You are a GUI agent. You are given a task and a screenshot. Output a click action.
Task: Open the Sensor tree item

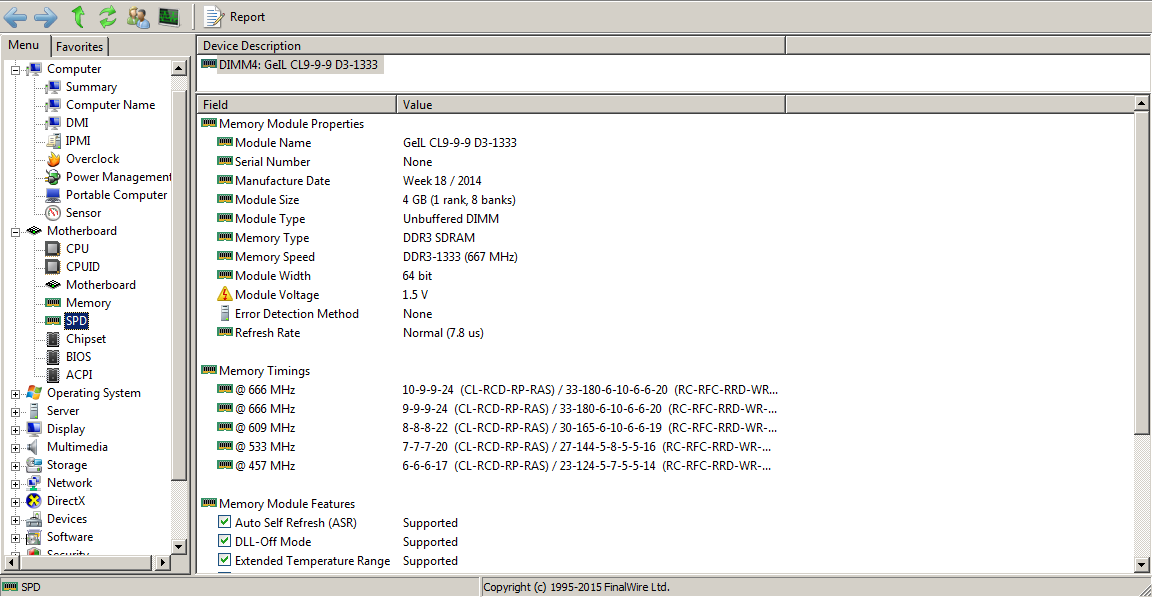pos(83,213)
